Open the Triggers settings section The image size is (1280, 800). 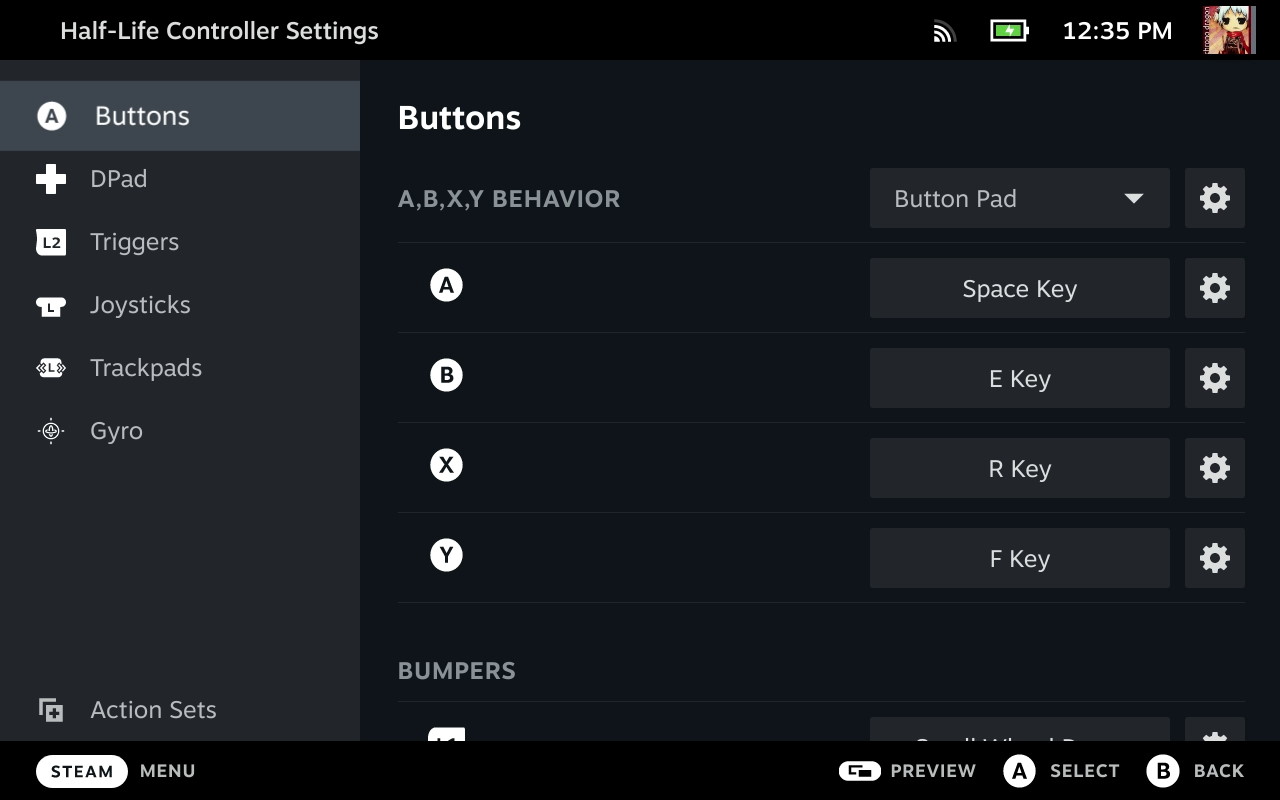pyautogui.click(x=134, y=242)
